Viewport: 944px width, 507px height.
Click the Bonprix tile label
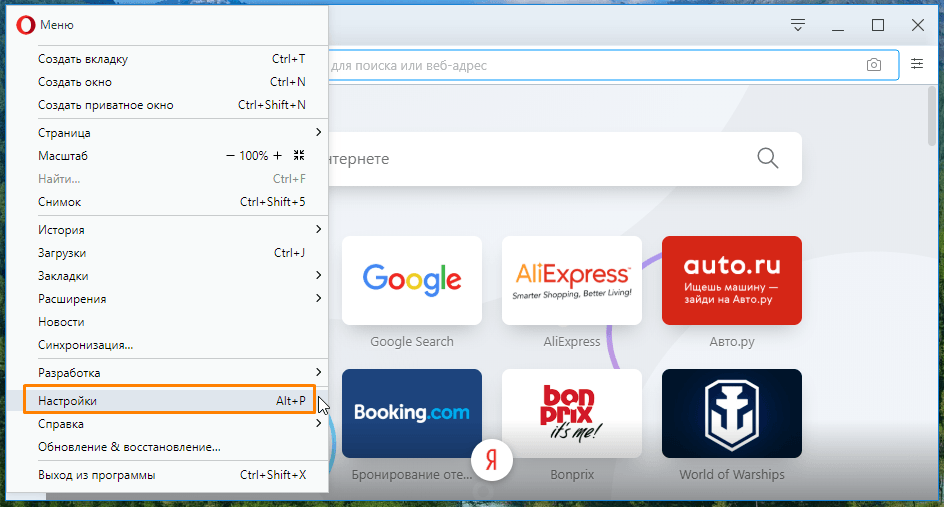tap(572, 474)
